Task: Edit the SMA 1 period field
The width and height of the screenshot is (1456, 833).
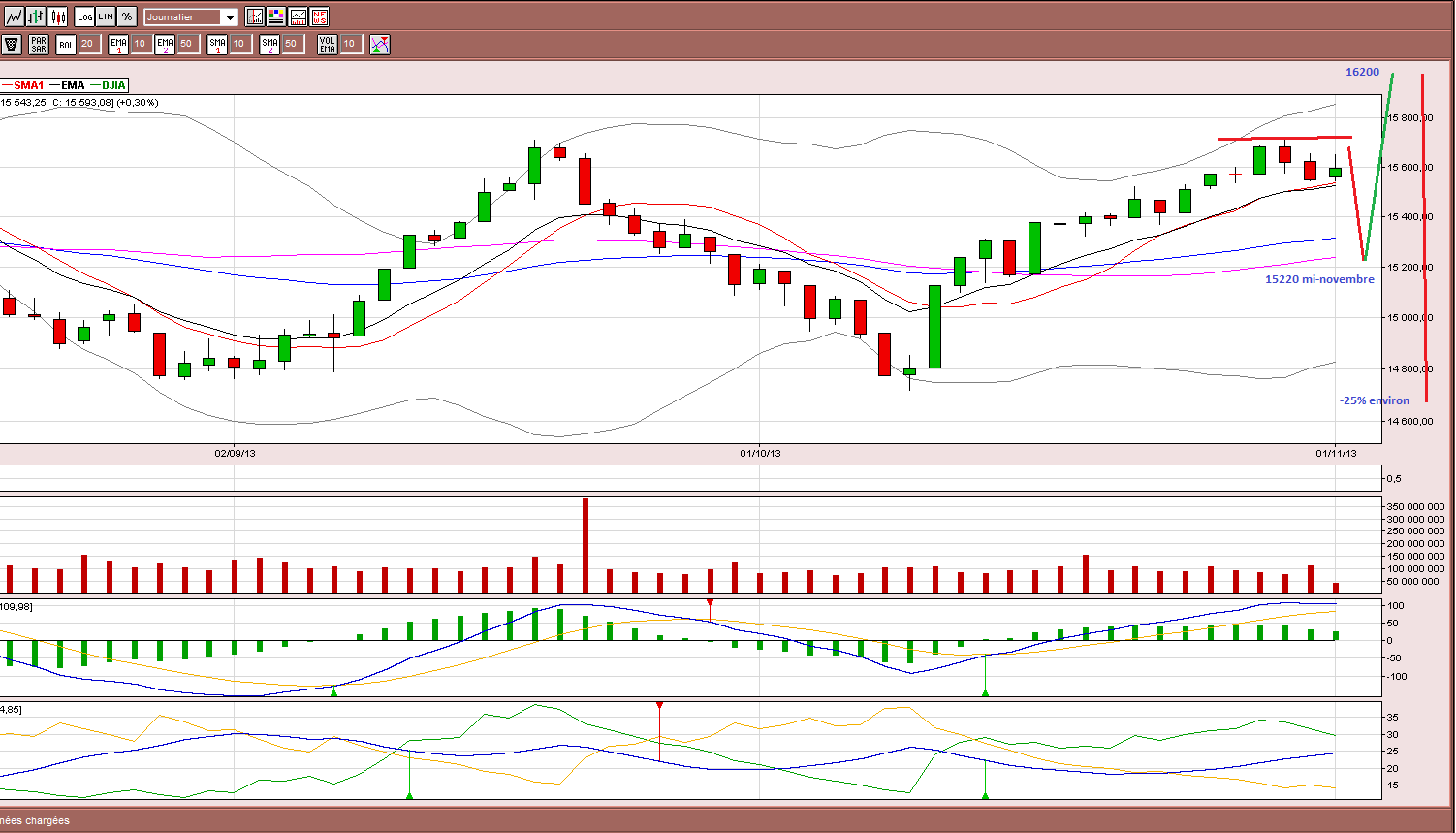Action: (x=239, y=44)
